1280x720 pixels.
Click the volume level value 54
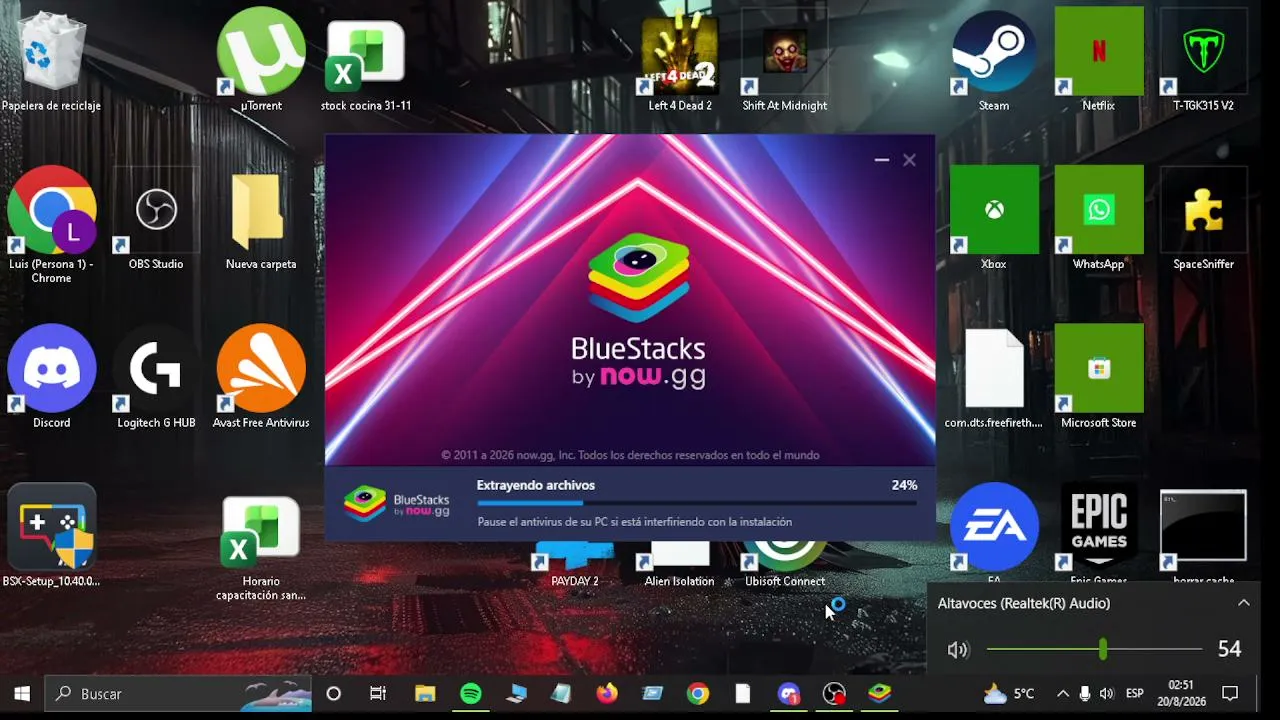(1229, 649)
